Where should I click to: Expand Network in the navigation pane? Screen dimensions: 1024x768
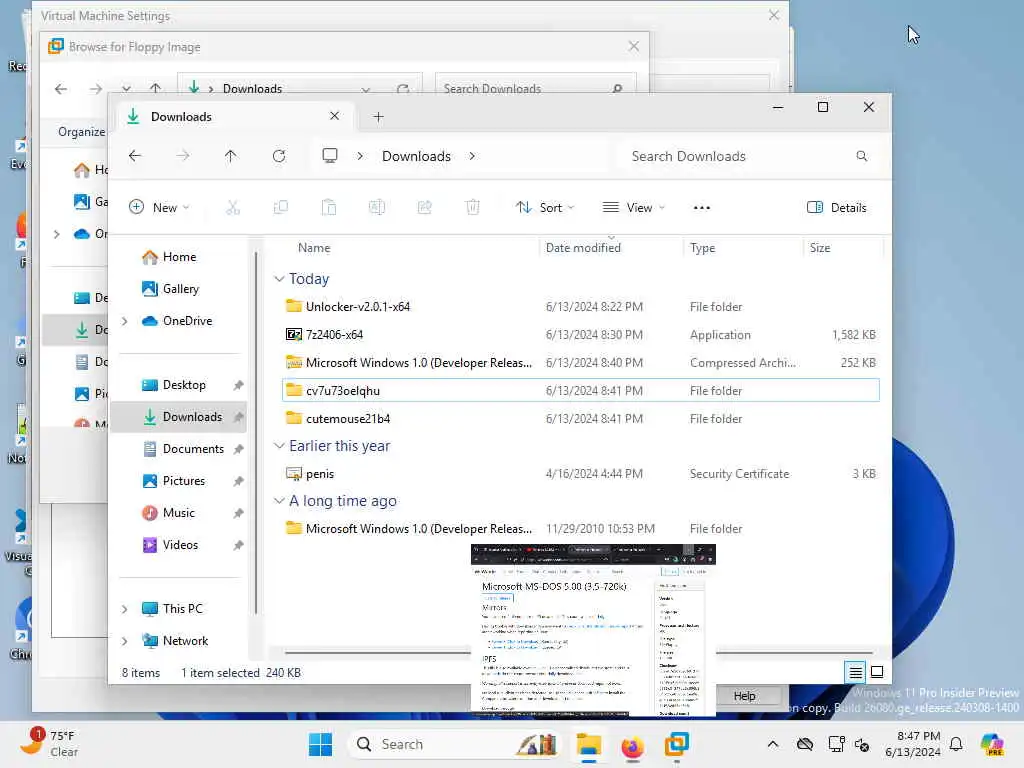124,641
